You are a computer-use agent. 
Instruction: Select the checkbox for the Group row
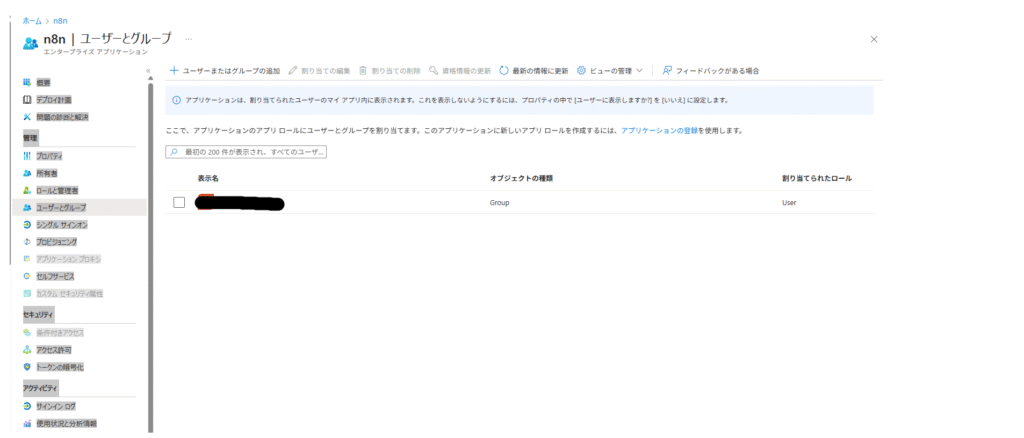click(x=179, y=202)
